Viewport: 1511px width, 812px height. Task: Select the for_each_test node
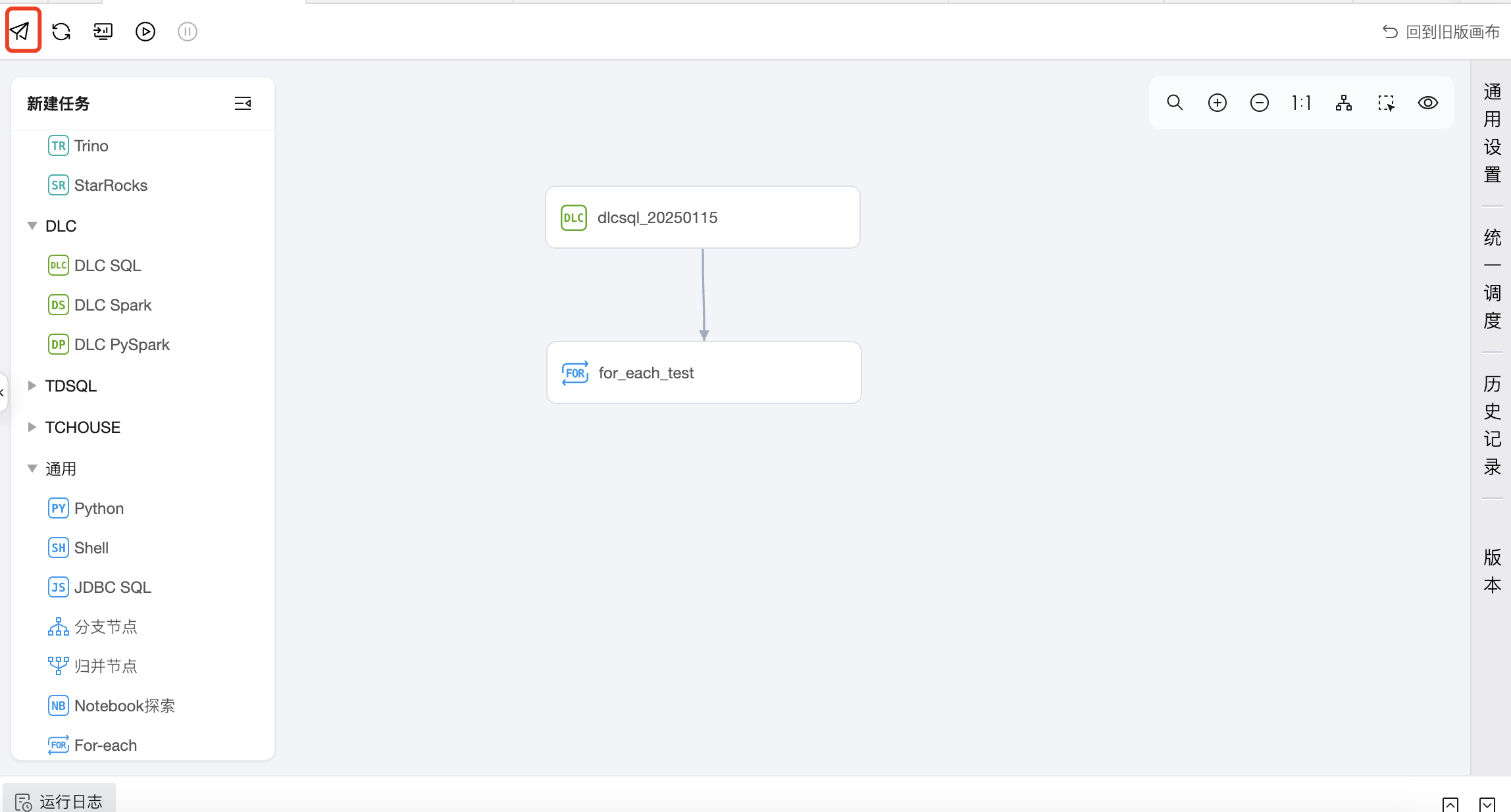pyautogui.click(x=704, y=372)
